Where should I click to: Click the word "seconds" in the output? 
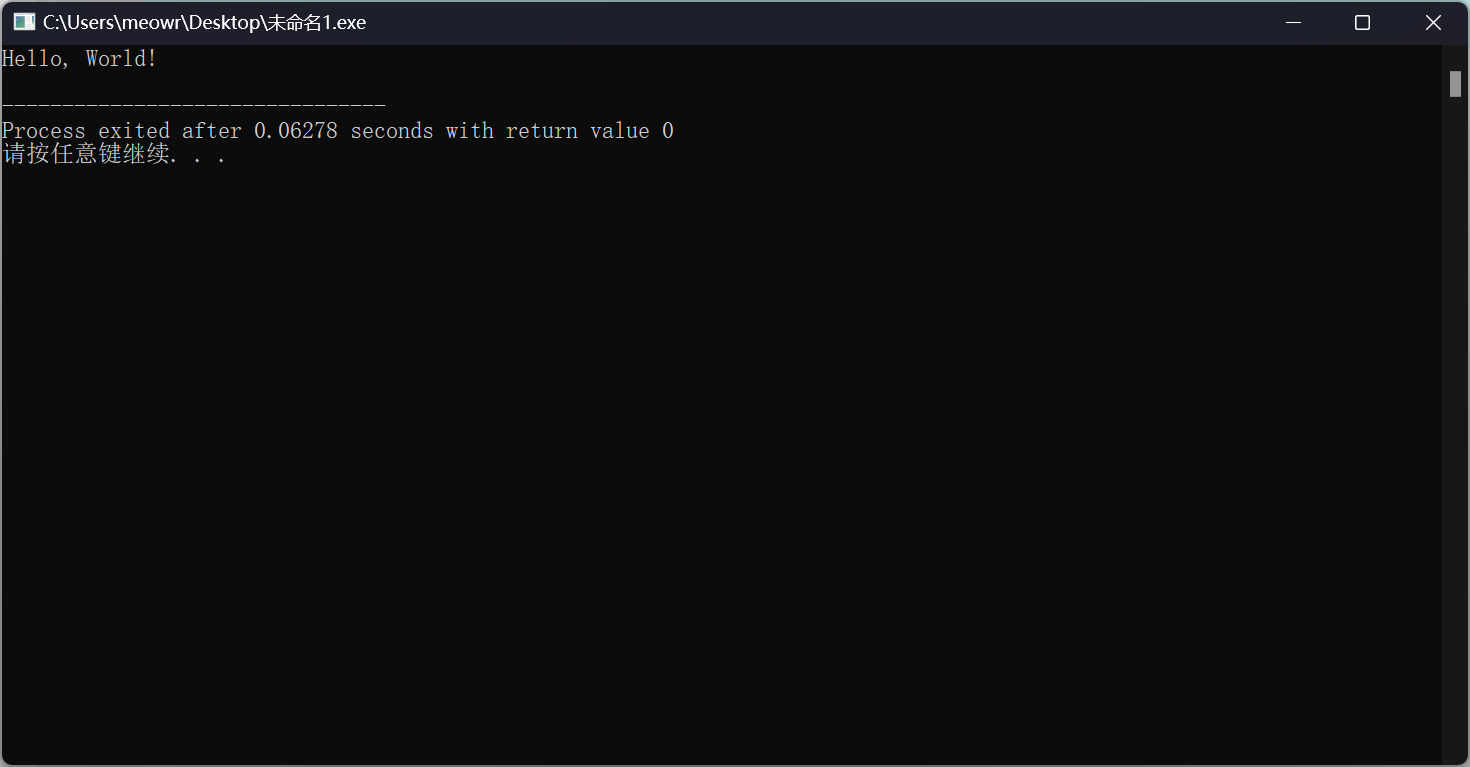click(391, 131)
